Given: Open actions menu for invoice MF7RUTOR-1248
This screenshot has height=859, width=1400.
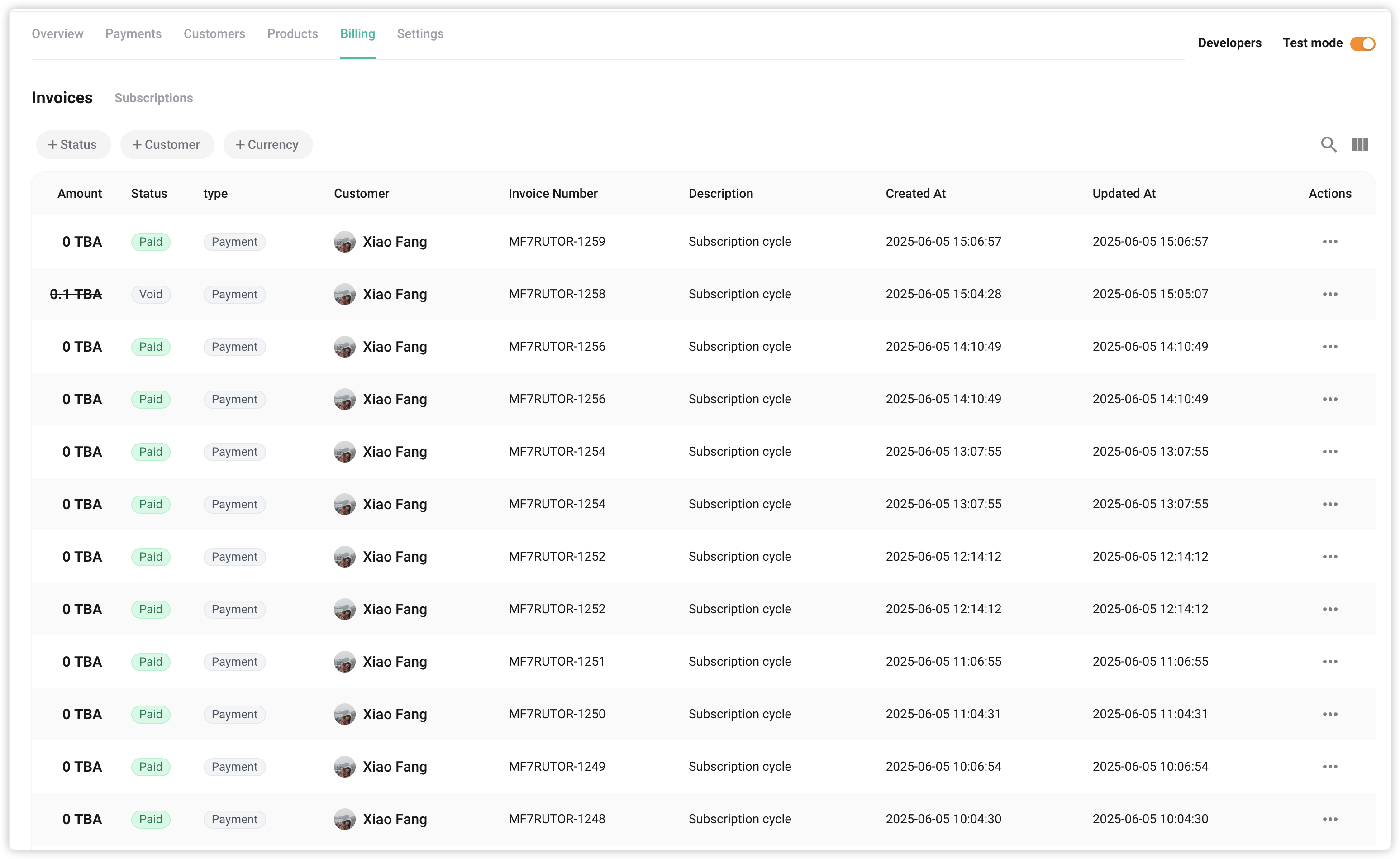Looking at the screenshot, I should [1329, 819].
